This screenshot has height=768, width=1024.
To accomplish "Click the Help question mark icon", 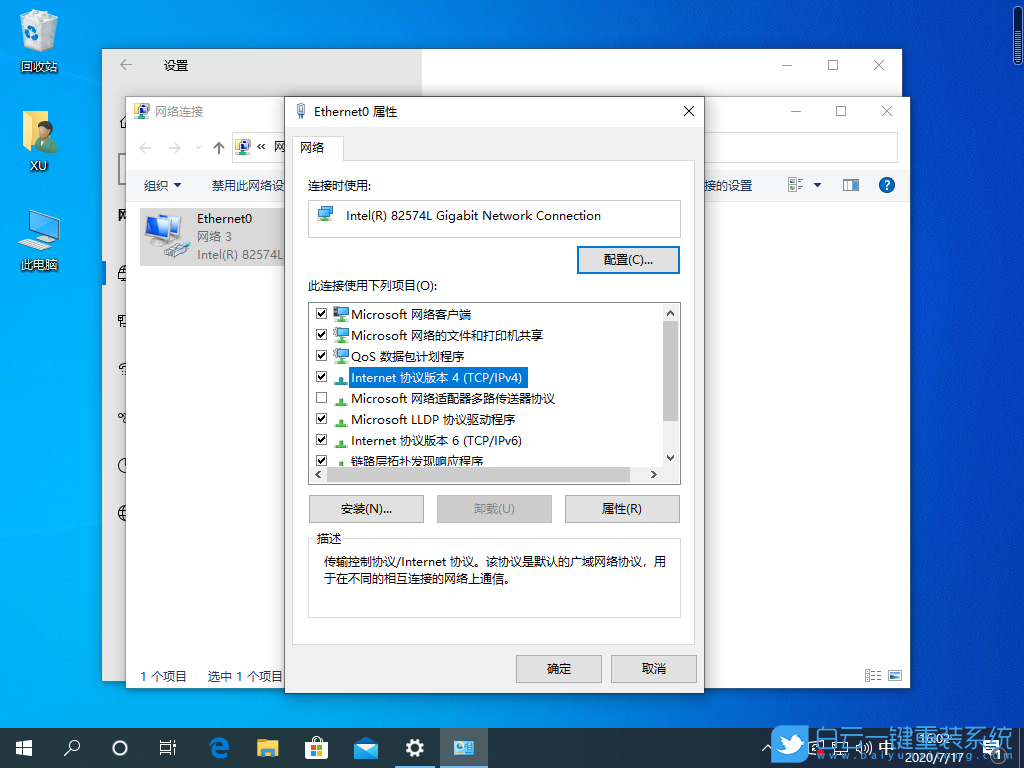I will pyautogui.click(x=886, y=184).
